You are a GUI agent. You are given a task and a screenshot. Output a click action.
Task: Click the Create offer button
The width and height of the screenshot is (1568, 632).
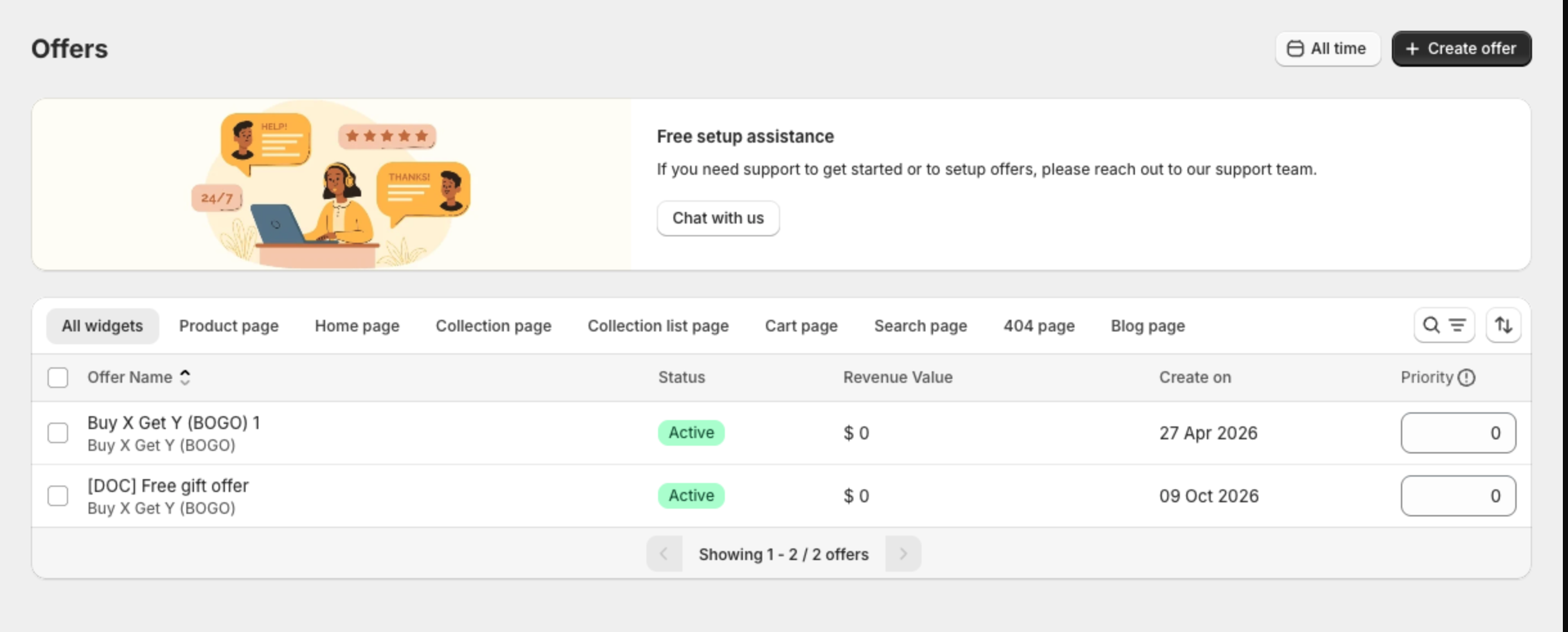(1461, 49)
